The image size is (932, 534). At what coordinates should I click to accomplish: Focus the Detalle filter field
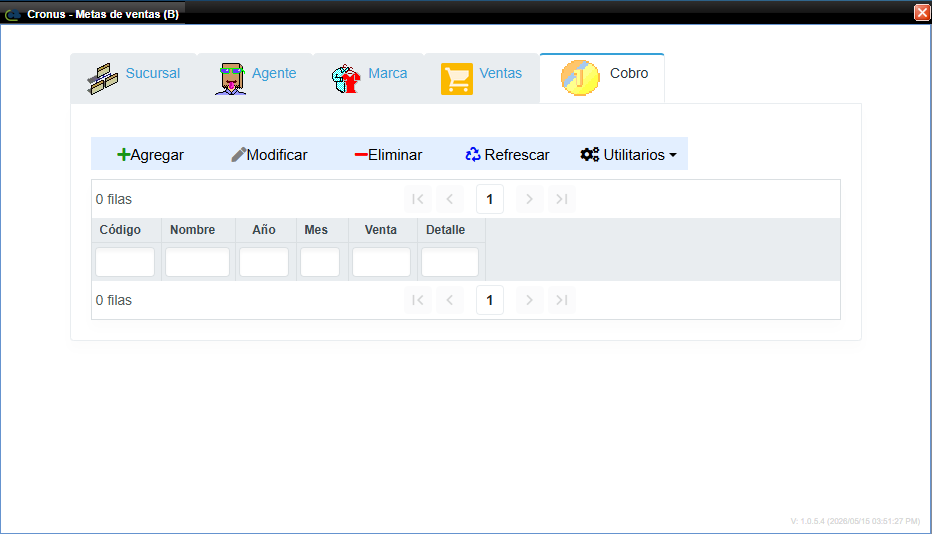(450, 262)
